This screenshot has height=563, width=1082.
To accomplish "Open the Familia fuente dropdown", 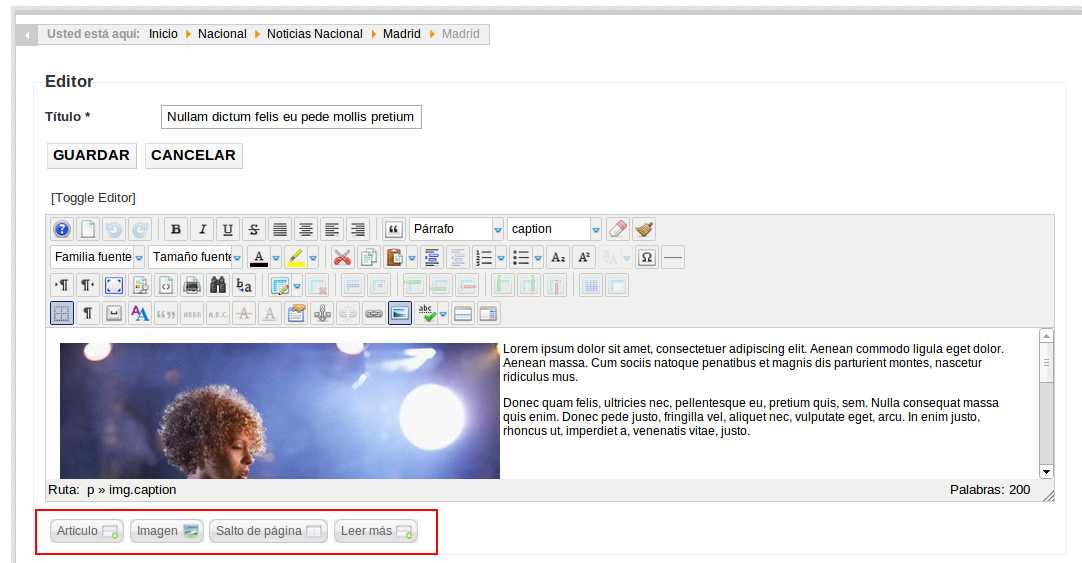I will point(97,257).
